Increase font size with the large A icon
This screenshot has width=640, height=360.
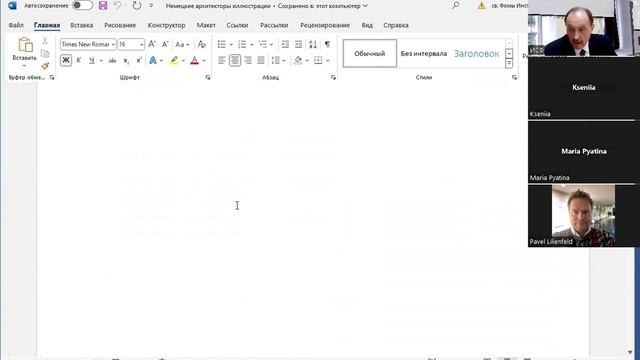click(152, 44)
